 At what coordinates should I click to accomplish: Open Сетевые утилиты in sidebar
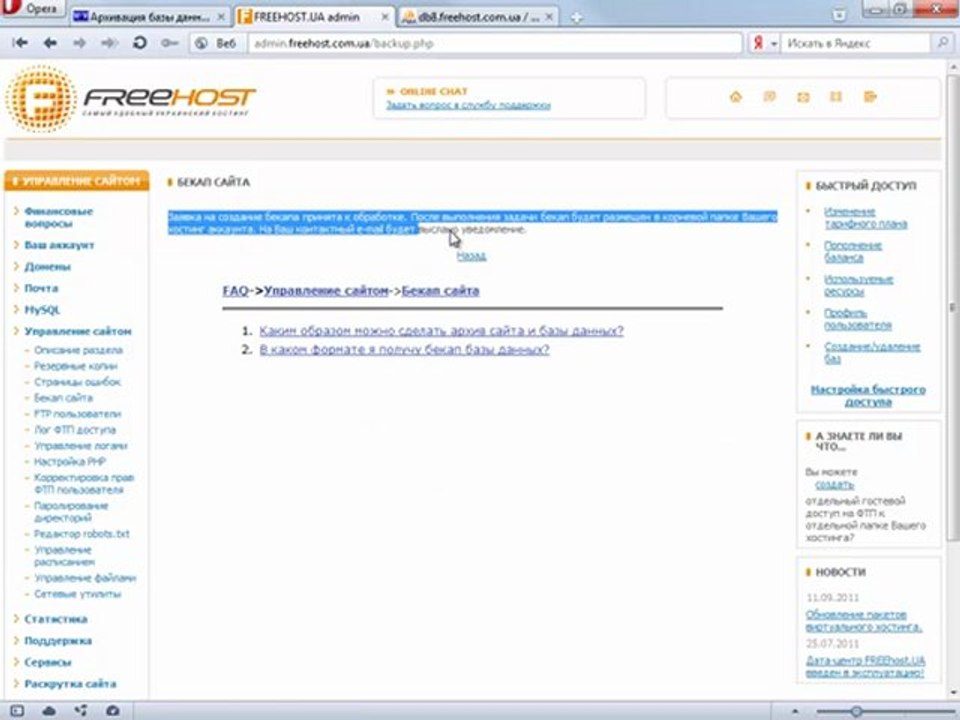(x=77, y=594)
